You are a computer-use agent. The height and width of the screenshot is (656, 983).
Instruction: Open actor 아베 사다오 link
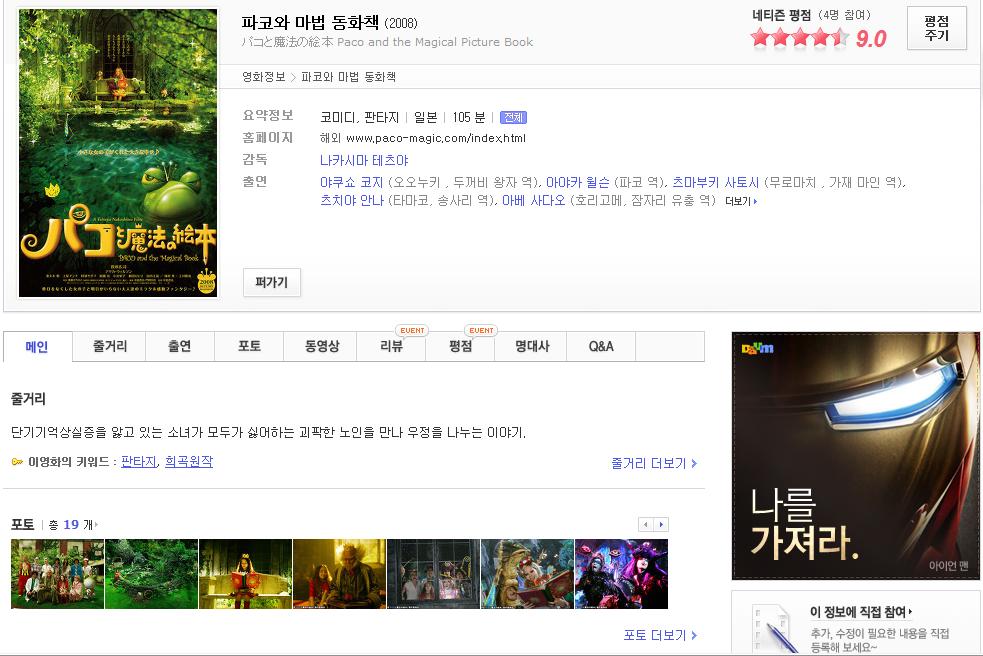coord(533,201)
